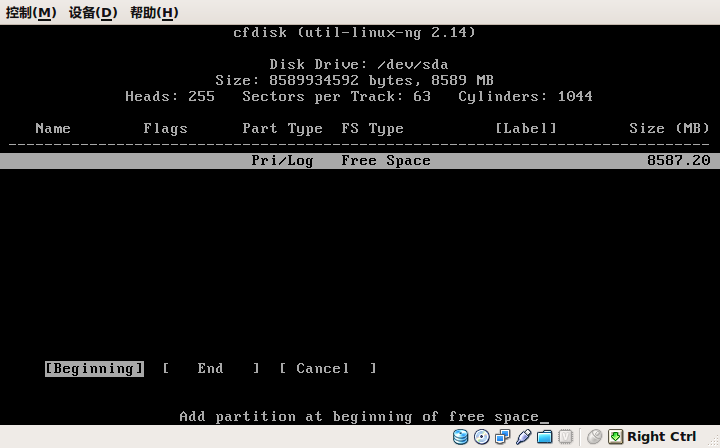The image size is (720, 448).
Task: Click the Size (MB) column header
Action: click(x=669, y=129)
